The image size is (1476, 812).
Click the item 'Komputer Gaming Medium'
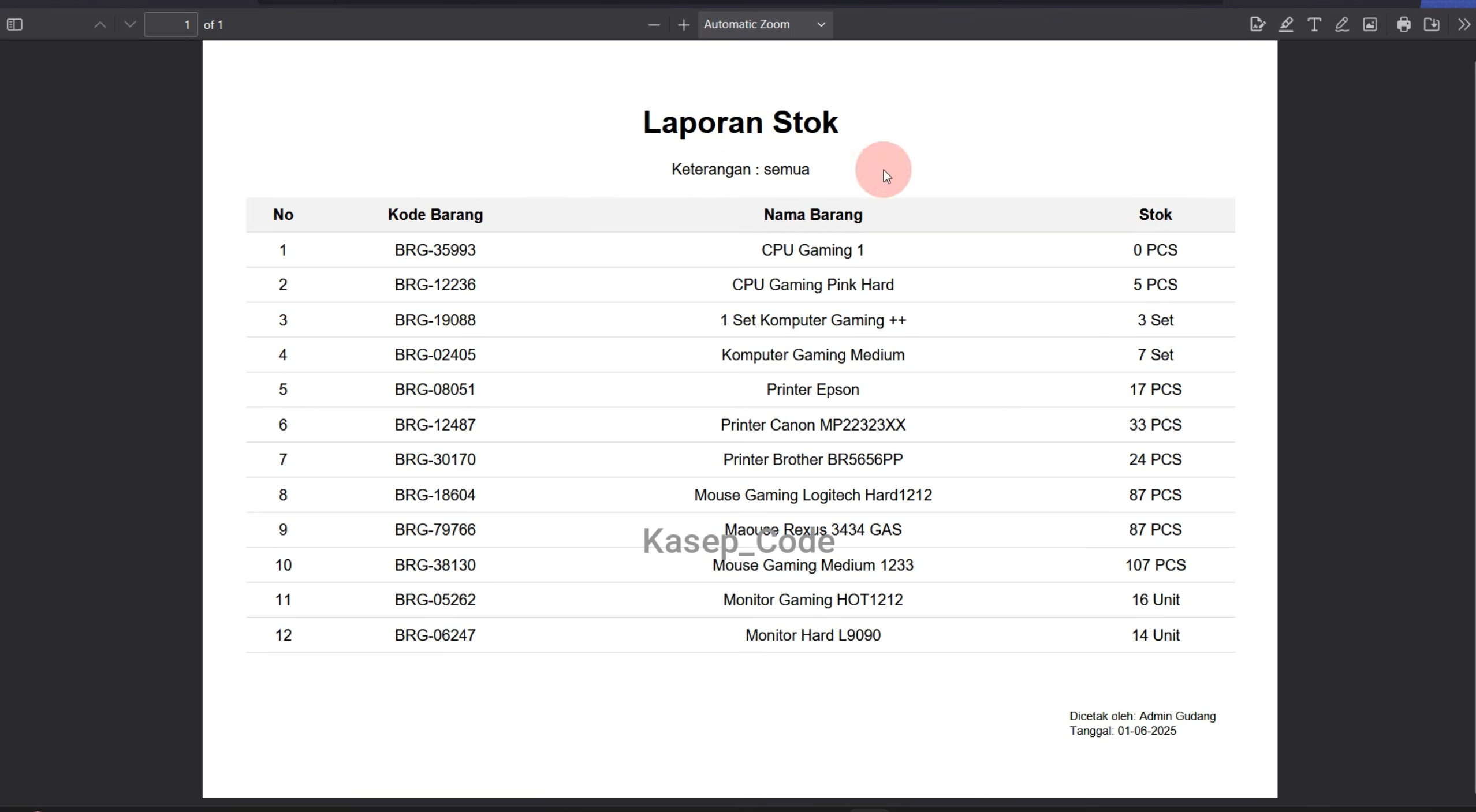click(x=813, y=355)
